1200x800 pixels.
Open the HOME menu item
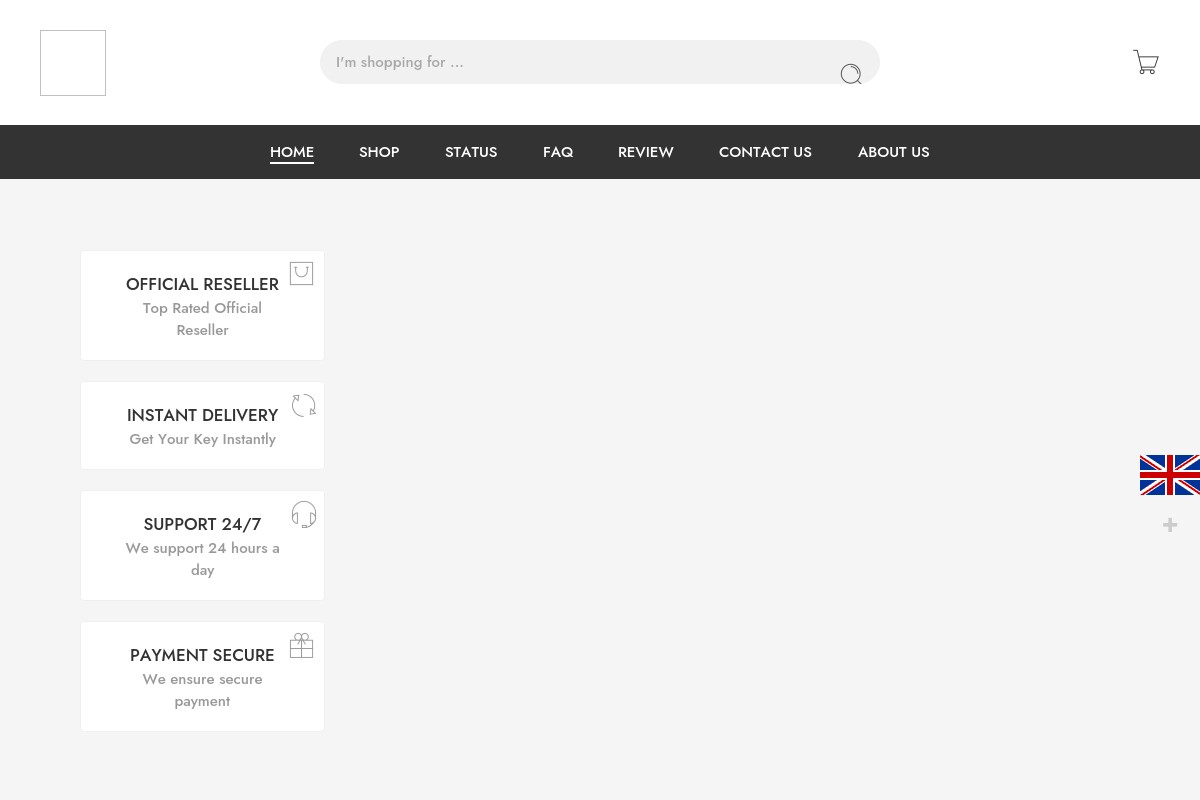[292, 152]
